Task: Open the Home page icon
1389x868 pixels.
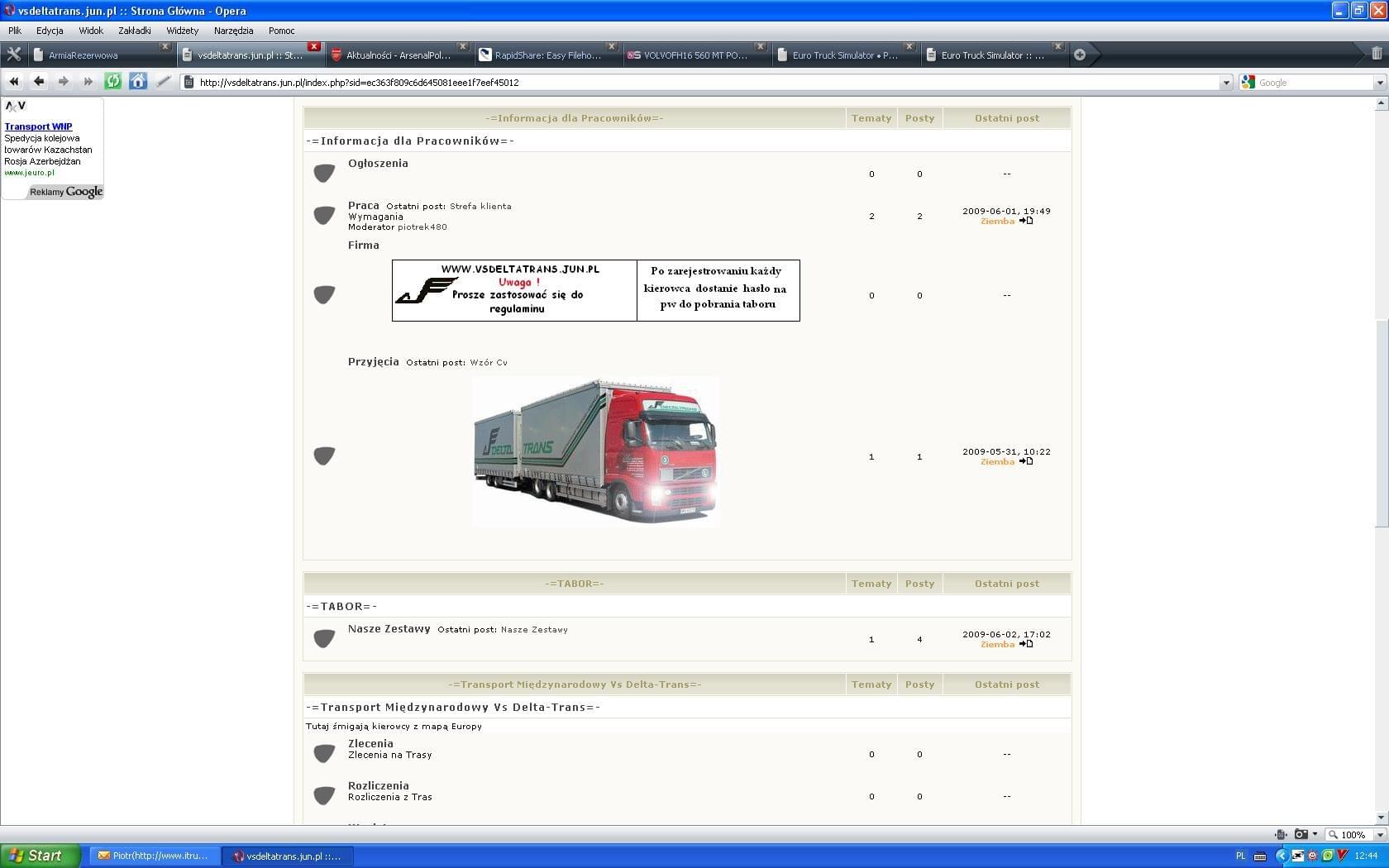Action: pos(138,82)
